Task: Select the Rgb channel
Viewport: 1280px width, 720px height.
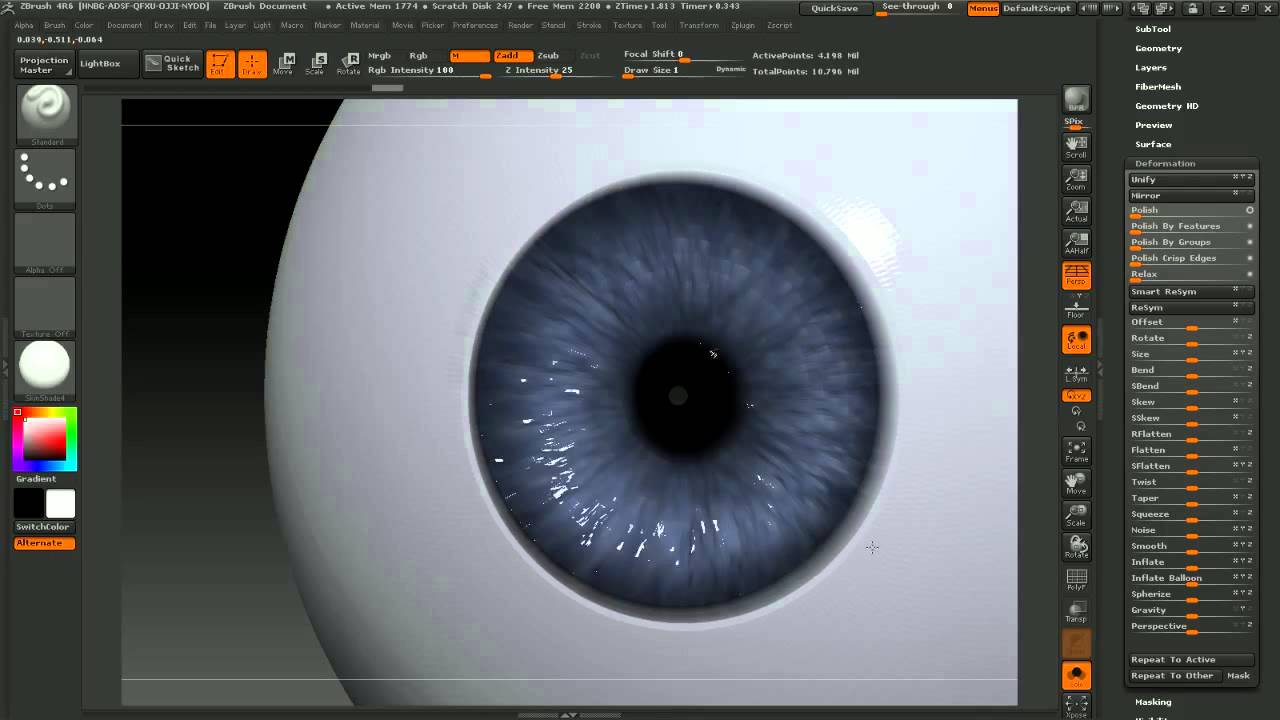Action: point(419,56)
